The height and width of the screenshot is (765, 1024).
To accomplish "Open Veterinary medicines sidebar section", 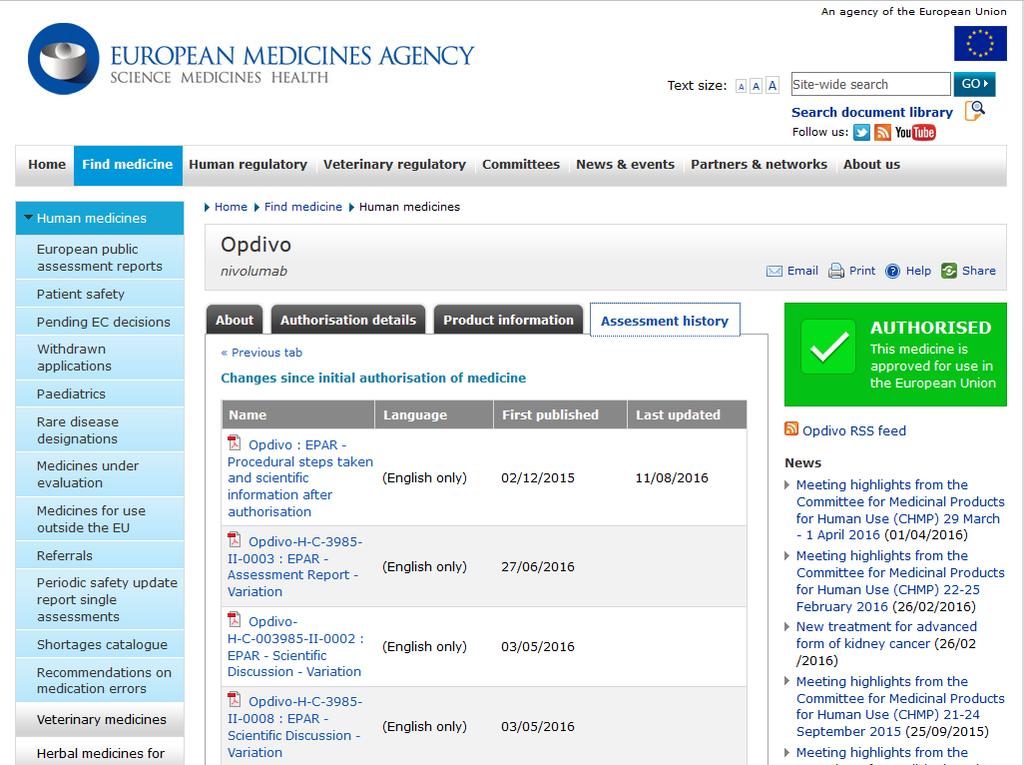I will pyautogui.click(x=100, y=719).
